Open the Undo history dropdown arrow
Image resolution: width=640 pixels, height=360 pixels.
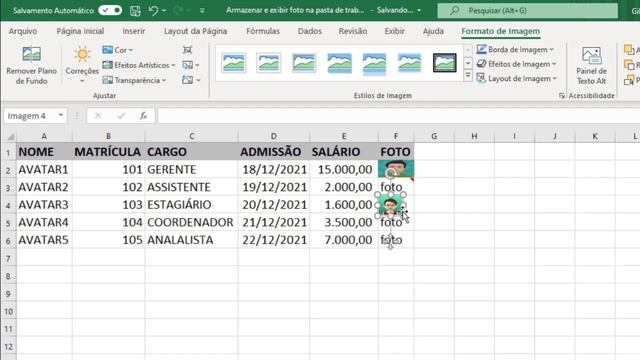[x=164, y=11]
